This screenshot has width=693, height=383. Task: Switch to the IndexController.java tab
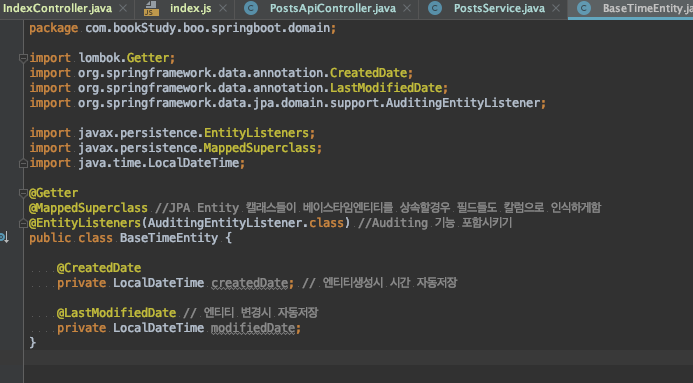(x=57, y=8)
